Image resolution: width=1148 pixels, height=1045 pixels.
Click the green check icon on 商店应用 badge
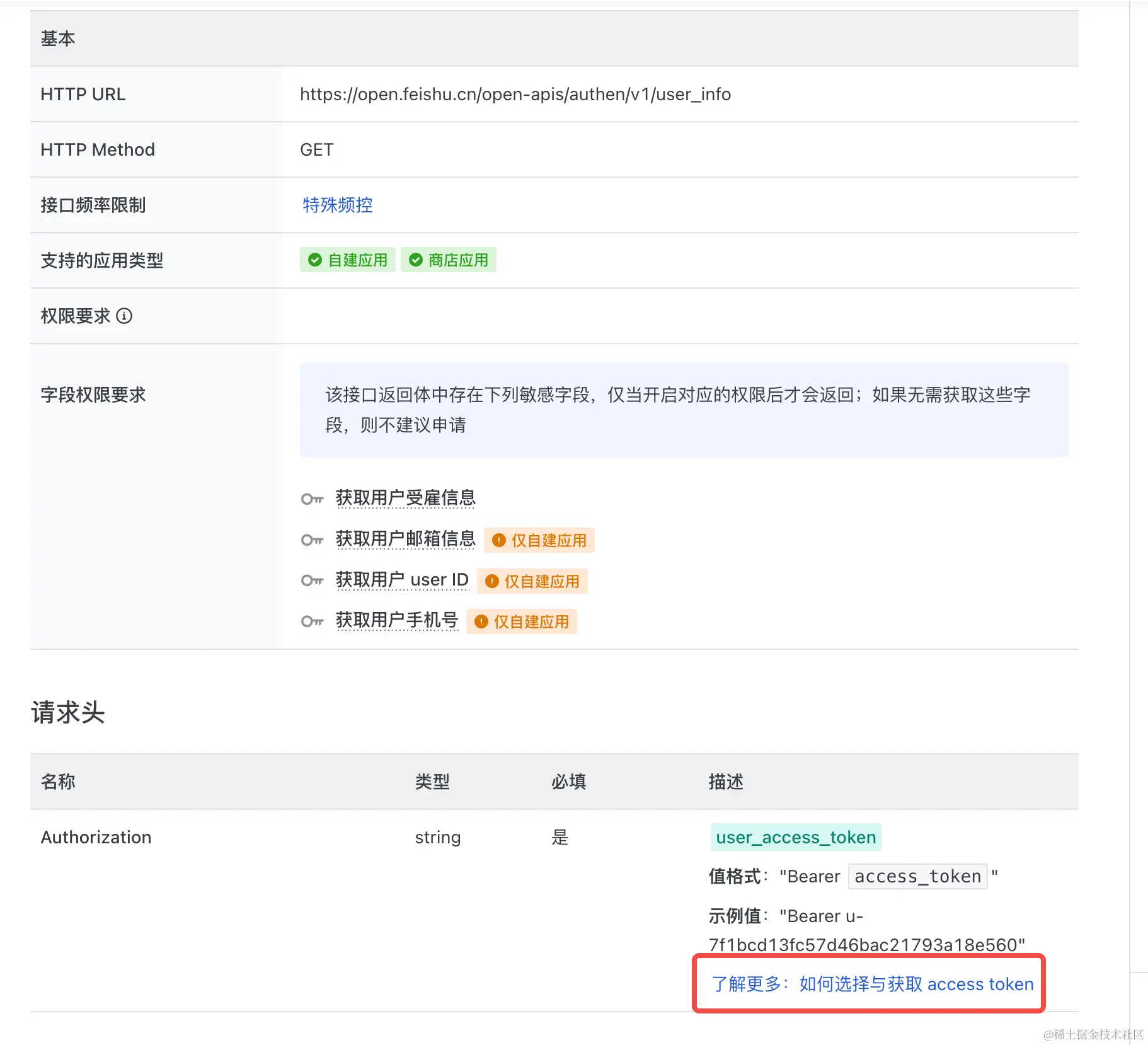pyautogui.click(x=416, y=260)
